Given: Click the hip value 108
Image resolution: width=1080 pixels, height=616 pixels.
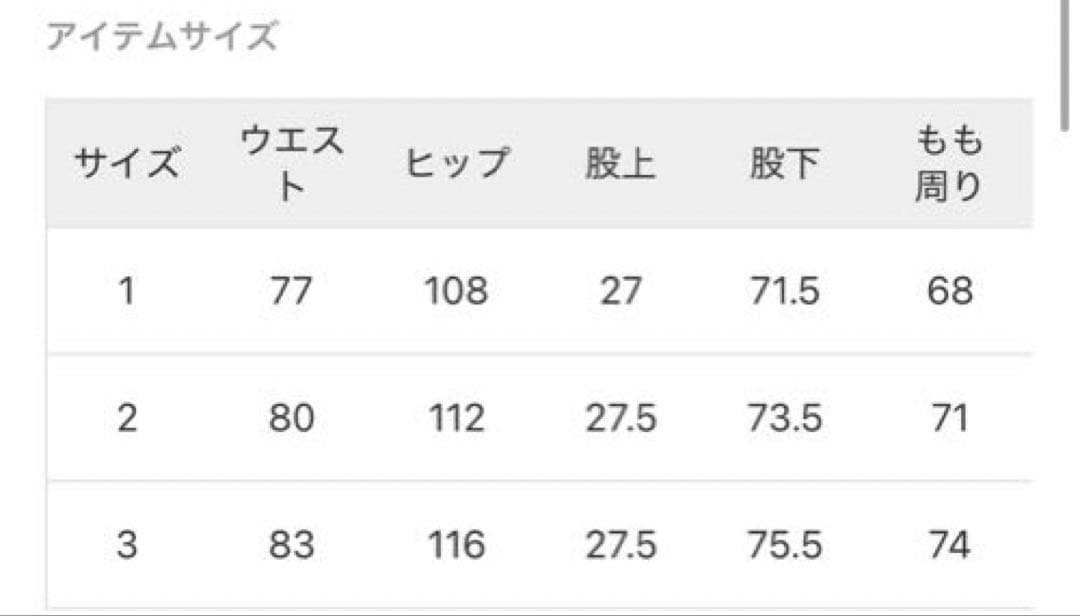Looking at the screenshot, I should [x=456, y=292].
